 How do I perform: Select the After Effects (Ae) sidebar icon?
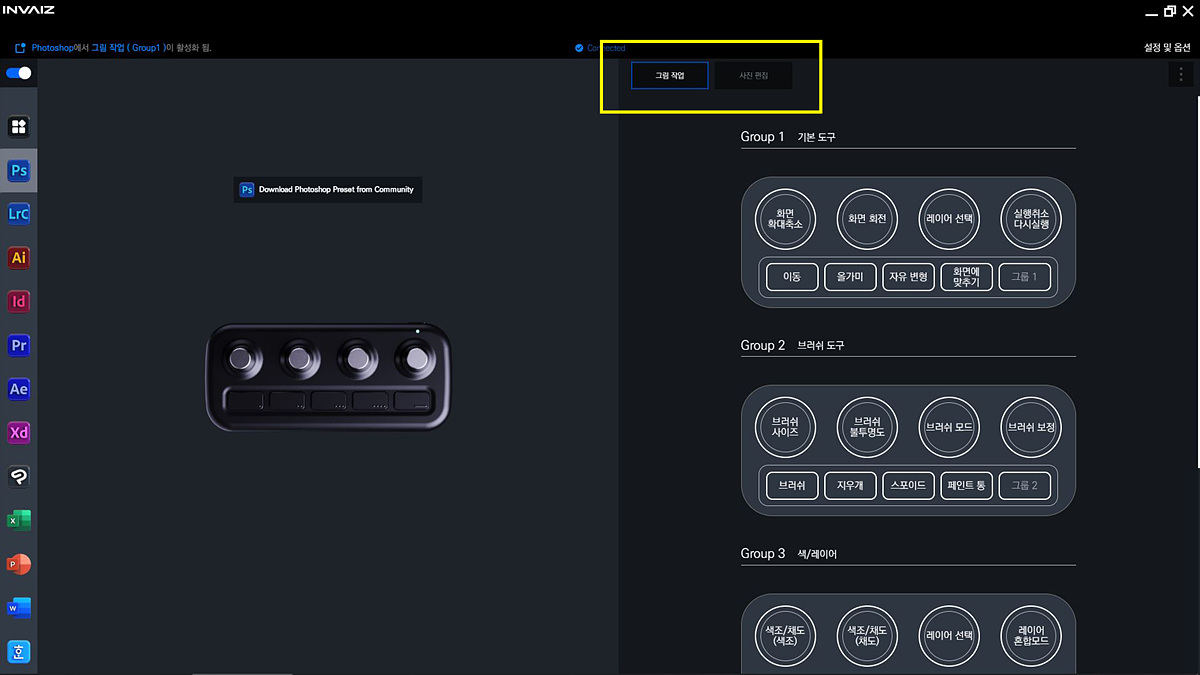tap(19, 389)
